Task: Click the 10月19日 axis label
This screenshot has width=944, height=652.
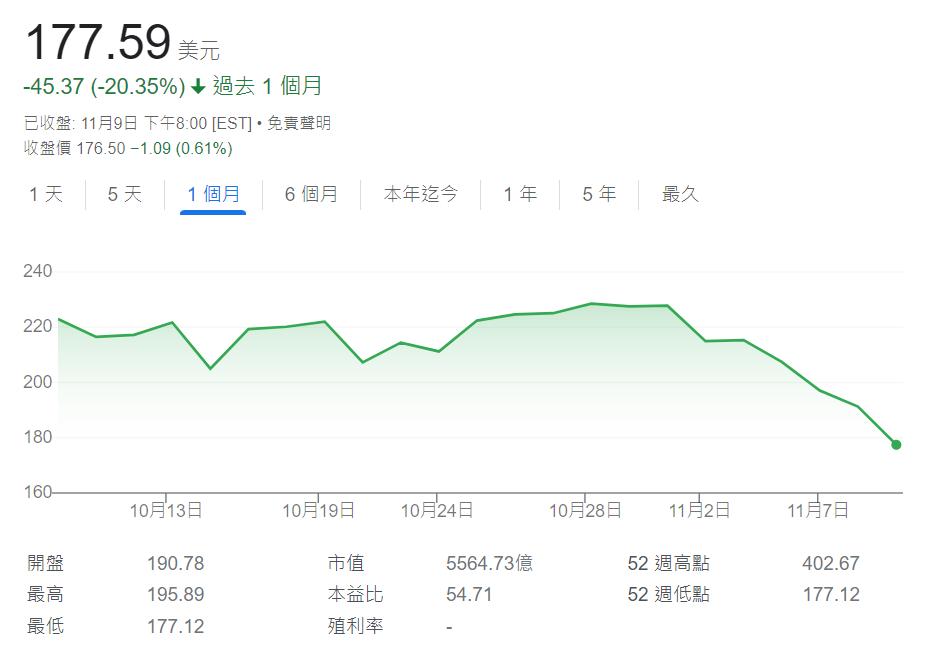Action: point(318,511)
